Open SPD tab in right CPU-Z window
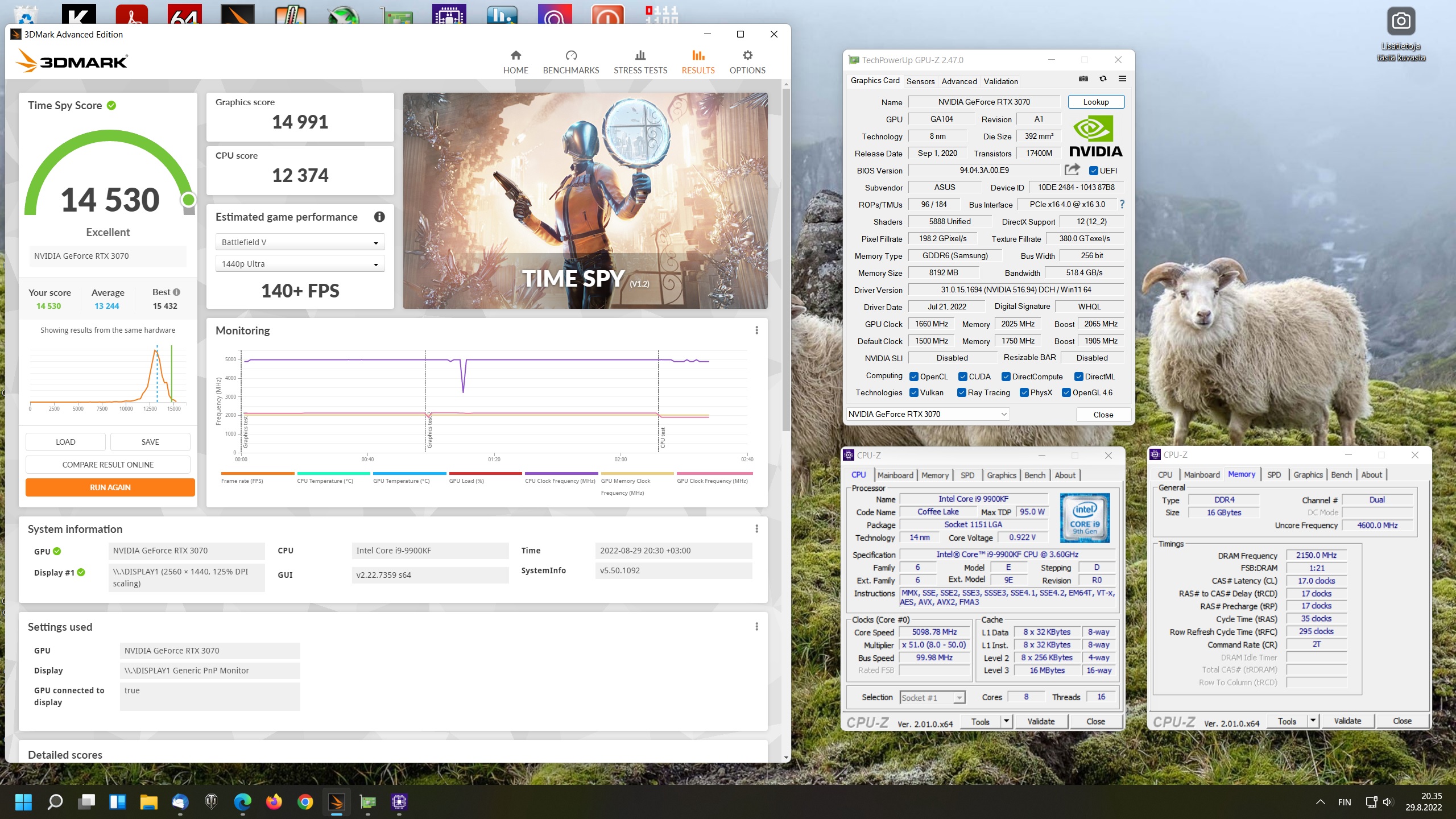Screen dimensions: 1456x819 click(x=1274, y=475)
